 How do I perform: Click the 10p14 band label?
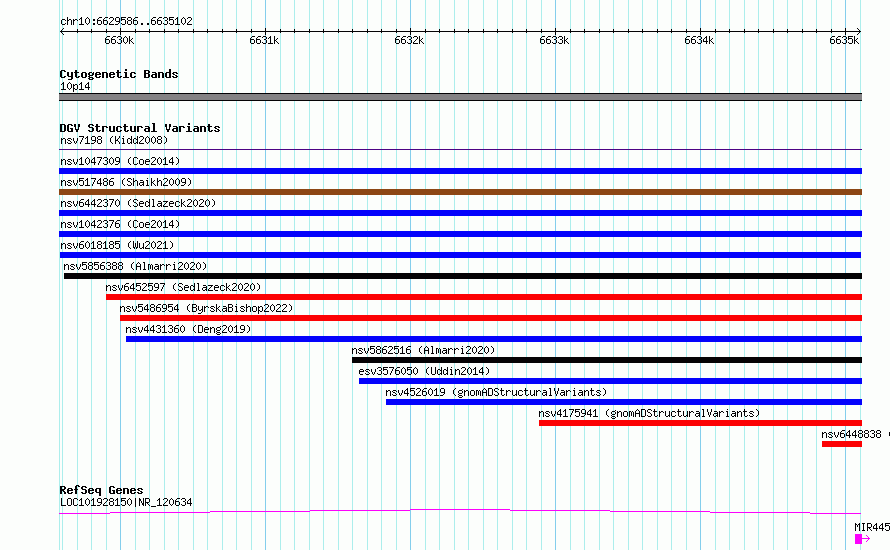(x=75, y=86)
